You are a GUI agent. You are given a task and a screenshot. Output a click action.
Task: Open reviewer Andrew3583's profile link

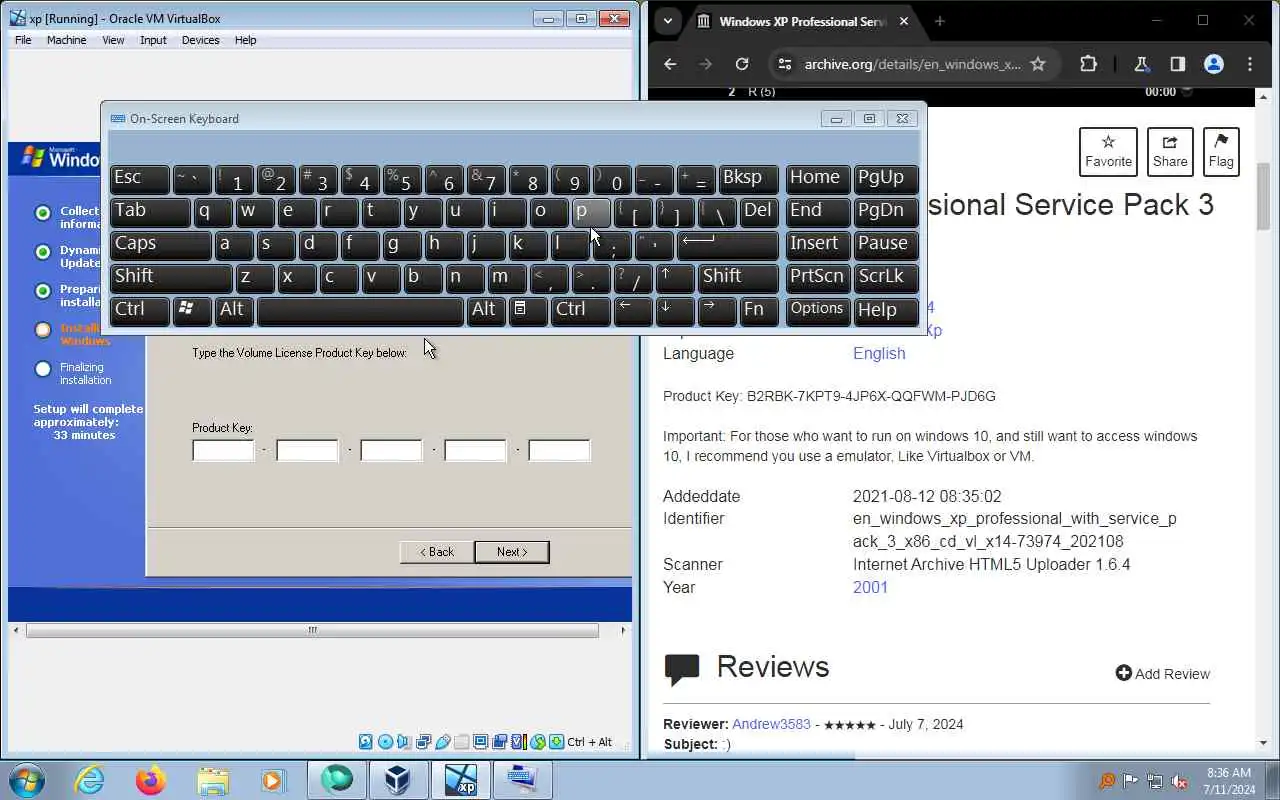pyautogui.click(x=771, y=724)
